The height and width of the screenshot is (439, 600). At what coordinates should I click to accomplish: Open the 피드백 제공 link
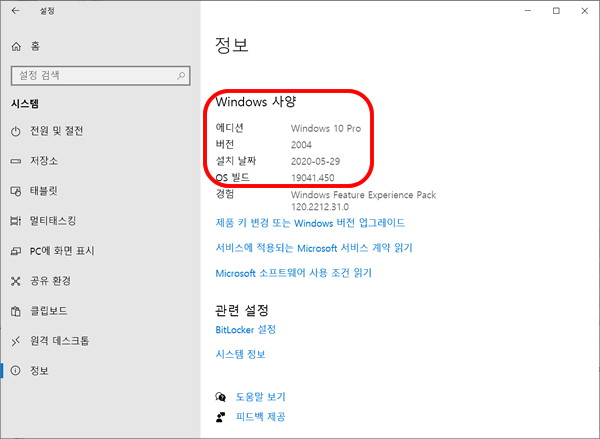pos(261,417)
